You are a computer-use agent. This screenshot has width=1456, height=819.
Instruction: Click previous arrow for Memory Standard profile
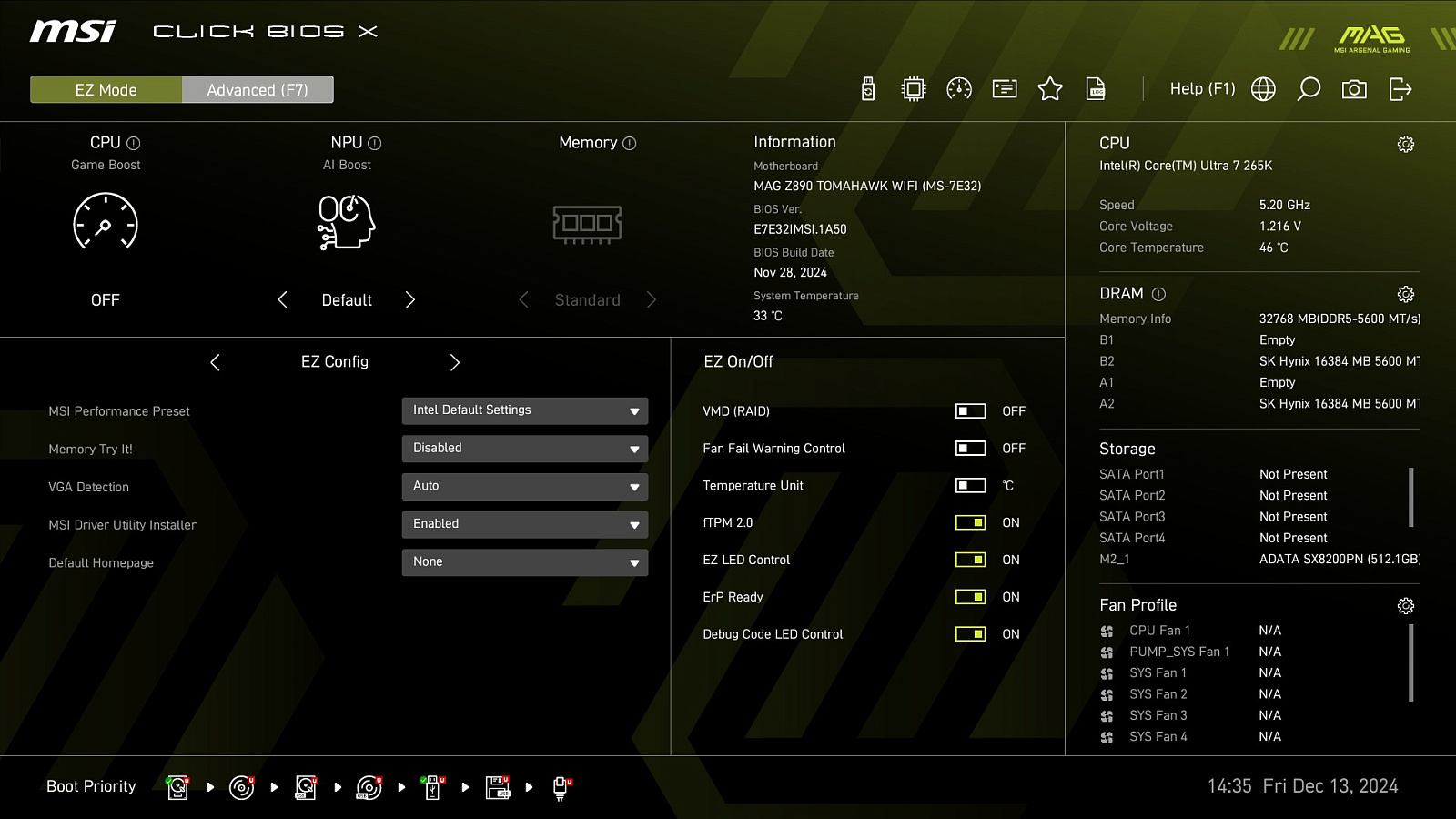click(523, 300)
